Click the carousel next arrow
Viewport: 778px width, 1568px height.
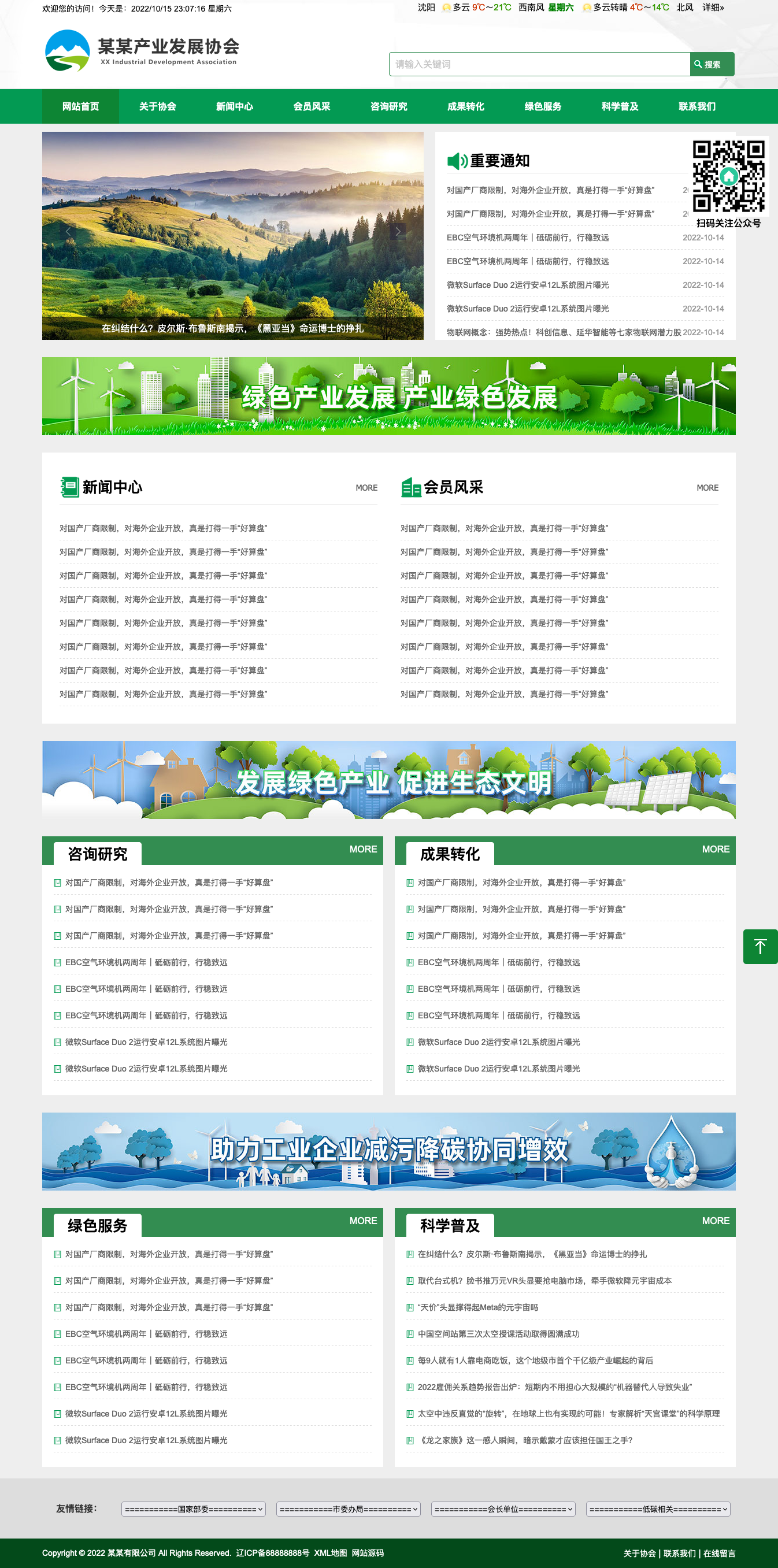pos(398,231)
